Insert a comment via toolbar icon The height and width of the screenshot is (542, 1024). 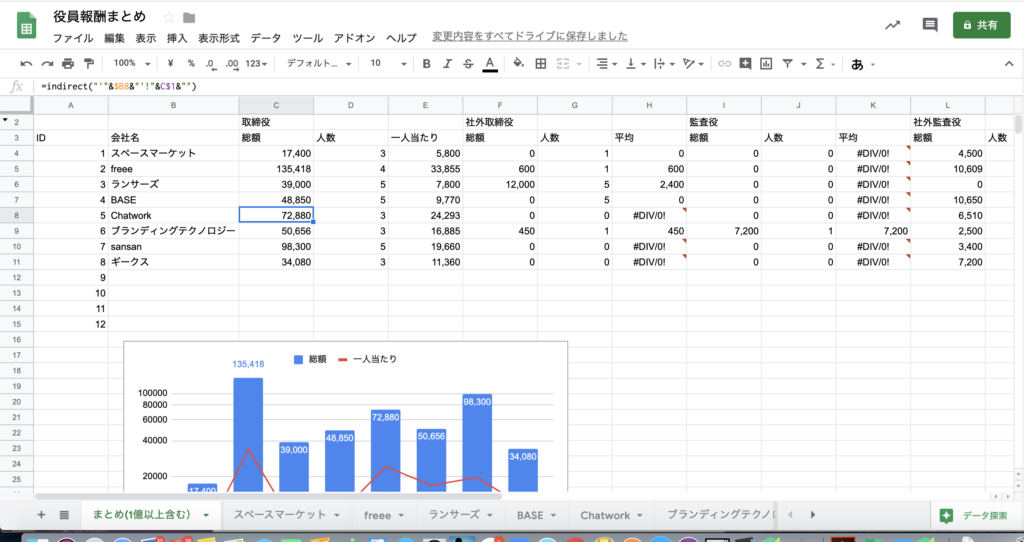(x=745, y=64)
